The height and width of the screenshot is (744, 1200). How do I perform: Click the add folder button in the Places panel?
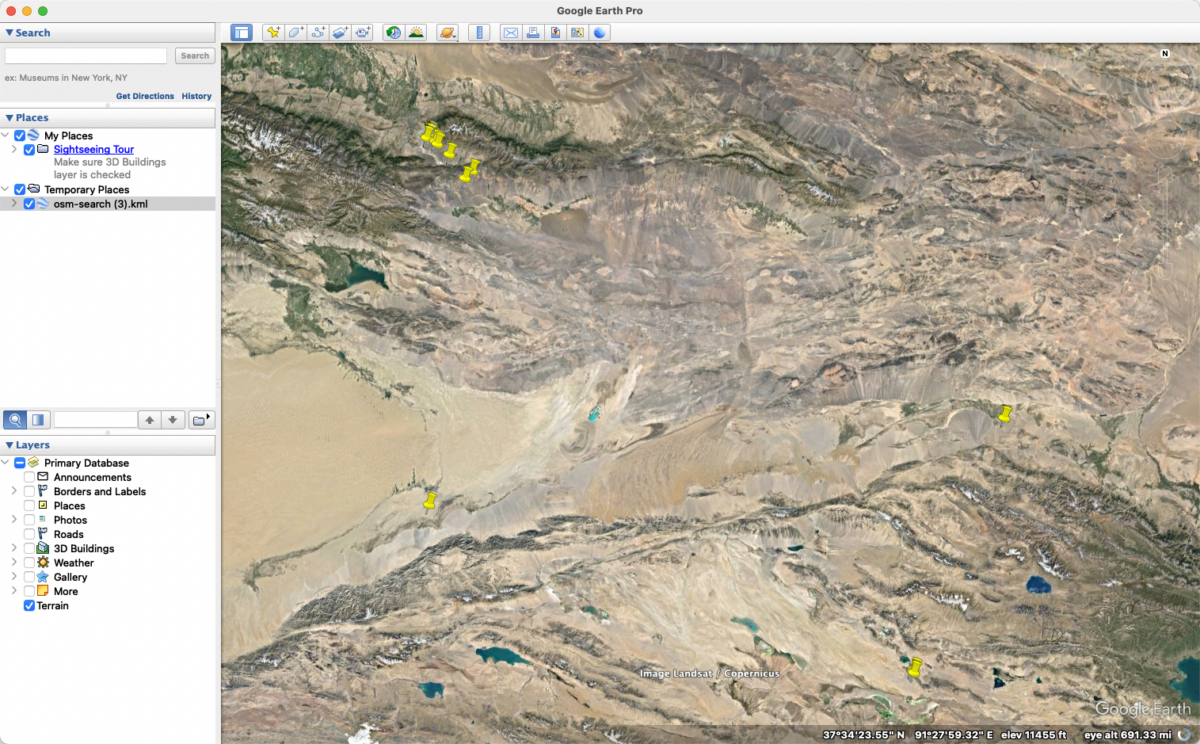click(202, 419)
